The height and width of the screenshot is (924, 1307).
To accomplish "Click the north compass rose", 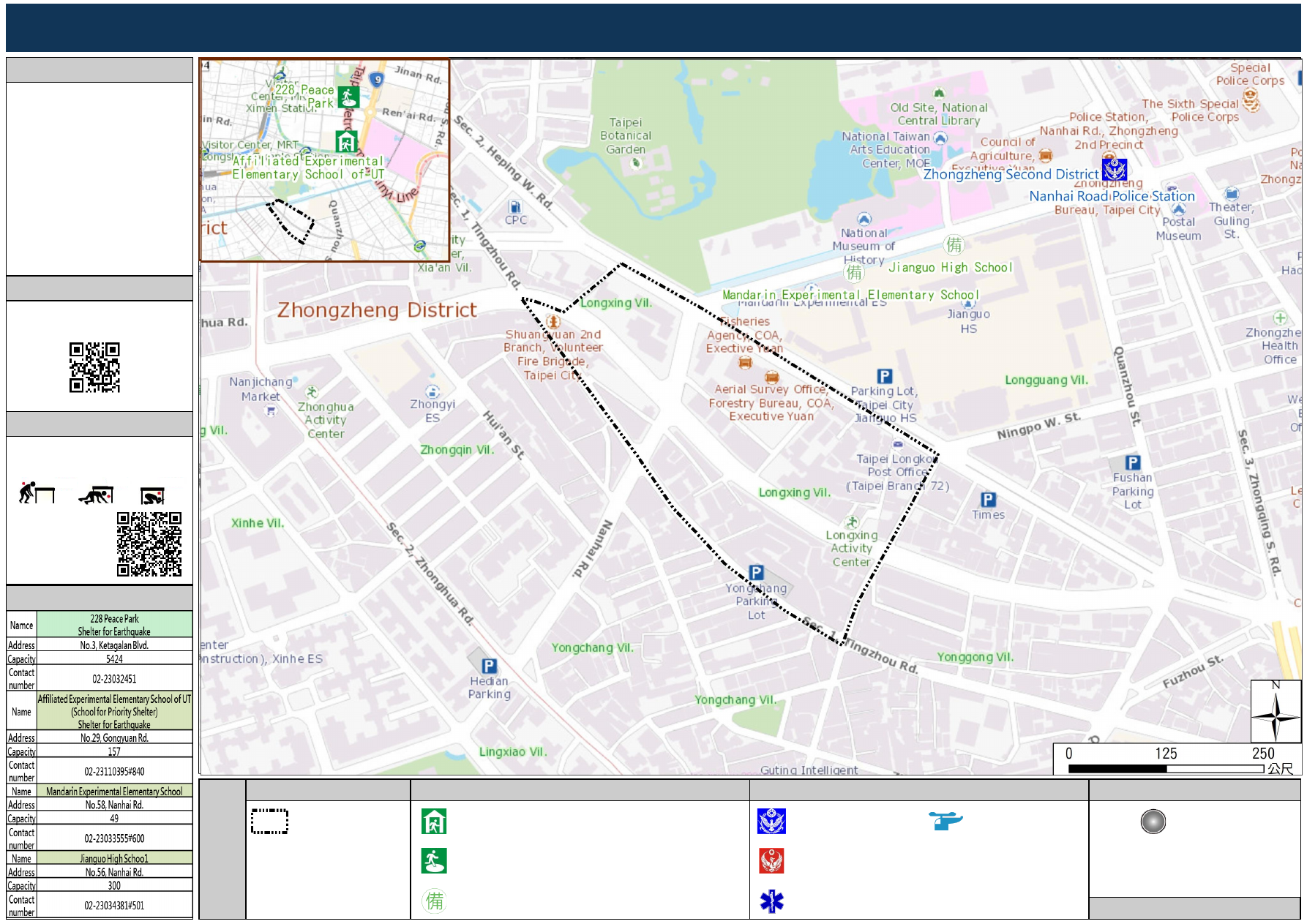I will point(1276,712).
